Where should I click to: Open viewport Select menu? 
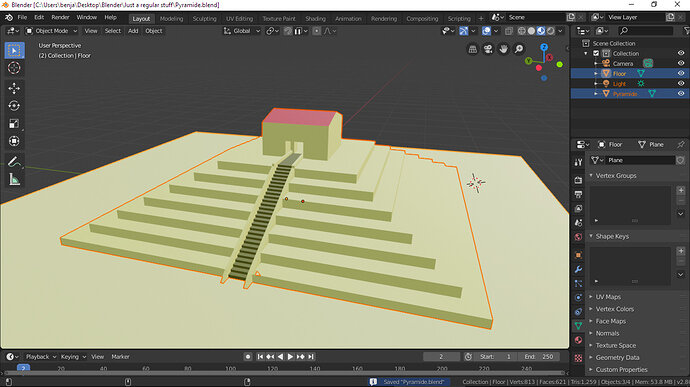tap(113, 31)
